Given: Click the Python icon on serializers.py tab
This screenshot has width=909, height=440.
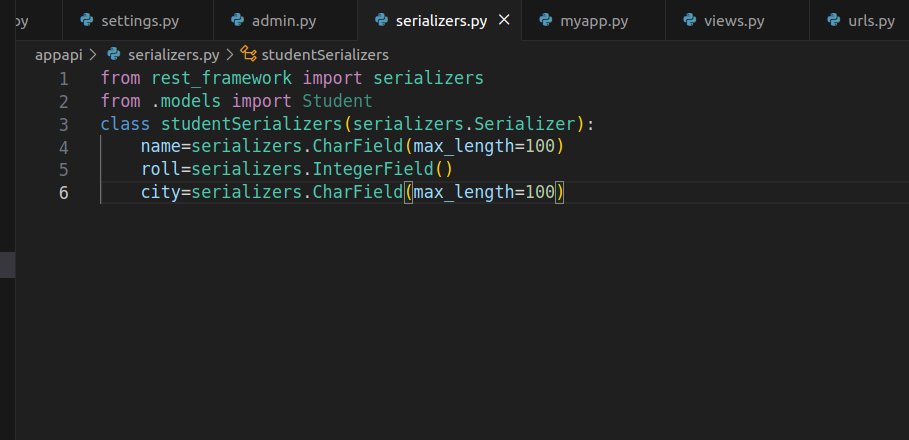Looking at the screenshot, I should coord(381,20).
